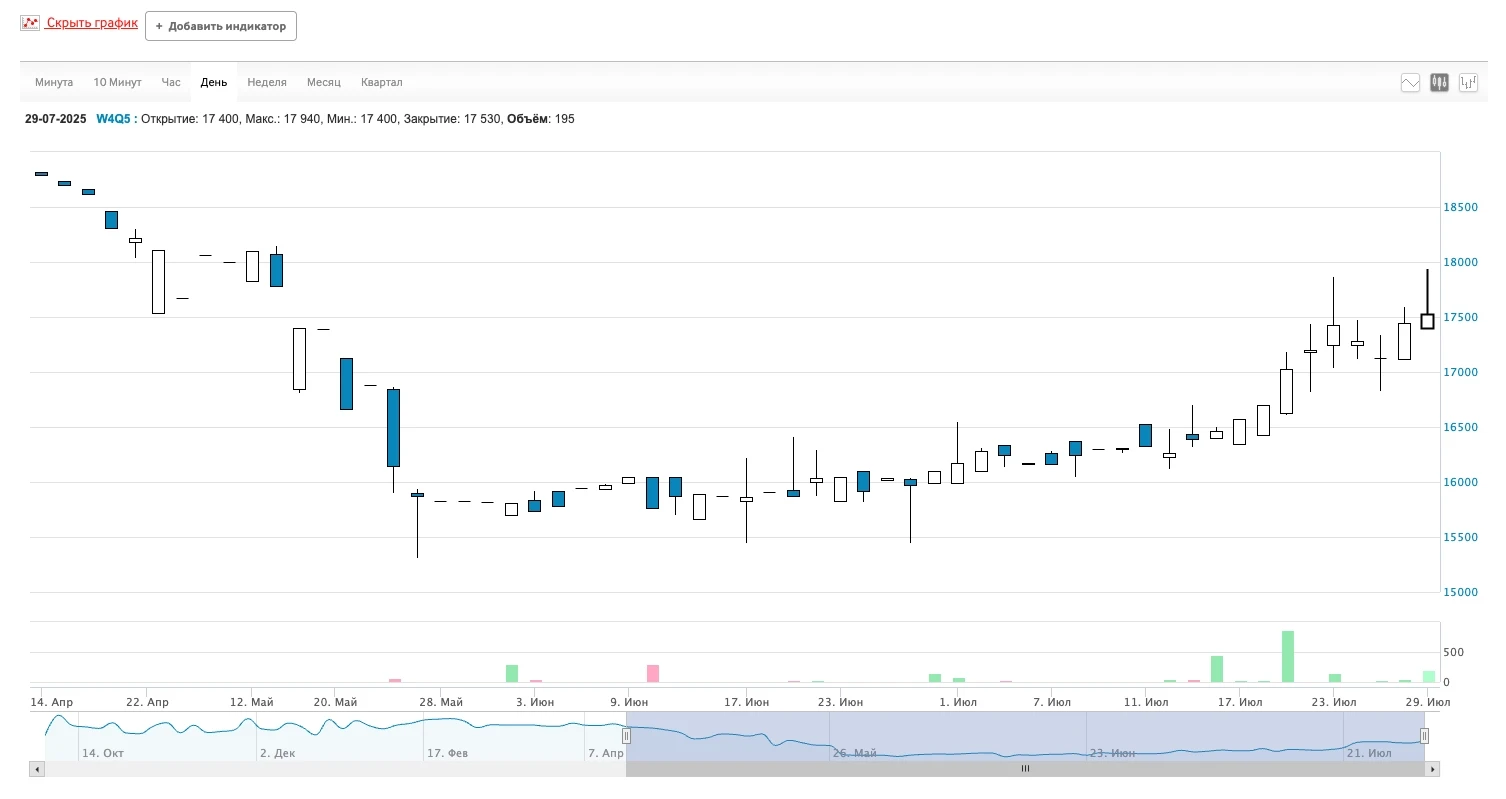This screenshot has height=799, width=1506.
Task: Choose the Квартал timeframe tab
Action: click(382, 82)
